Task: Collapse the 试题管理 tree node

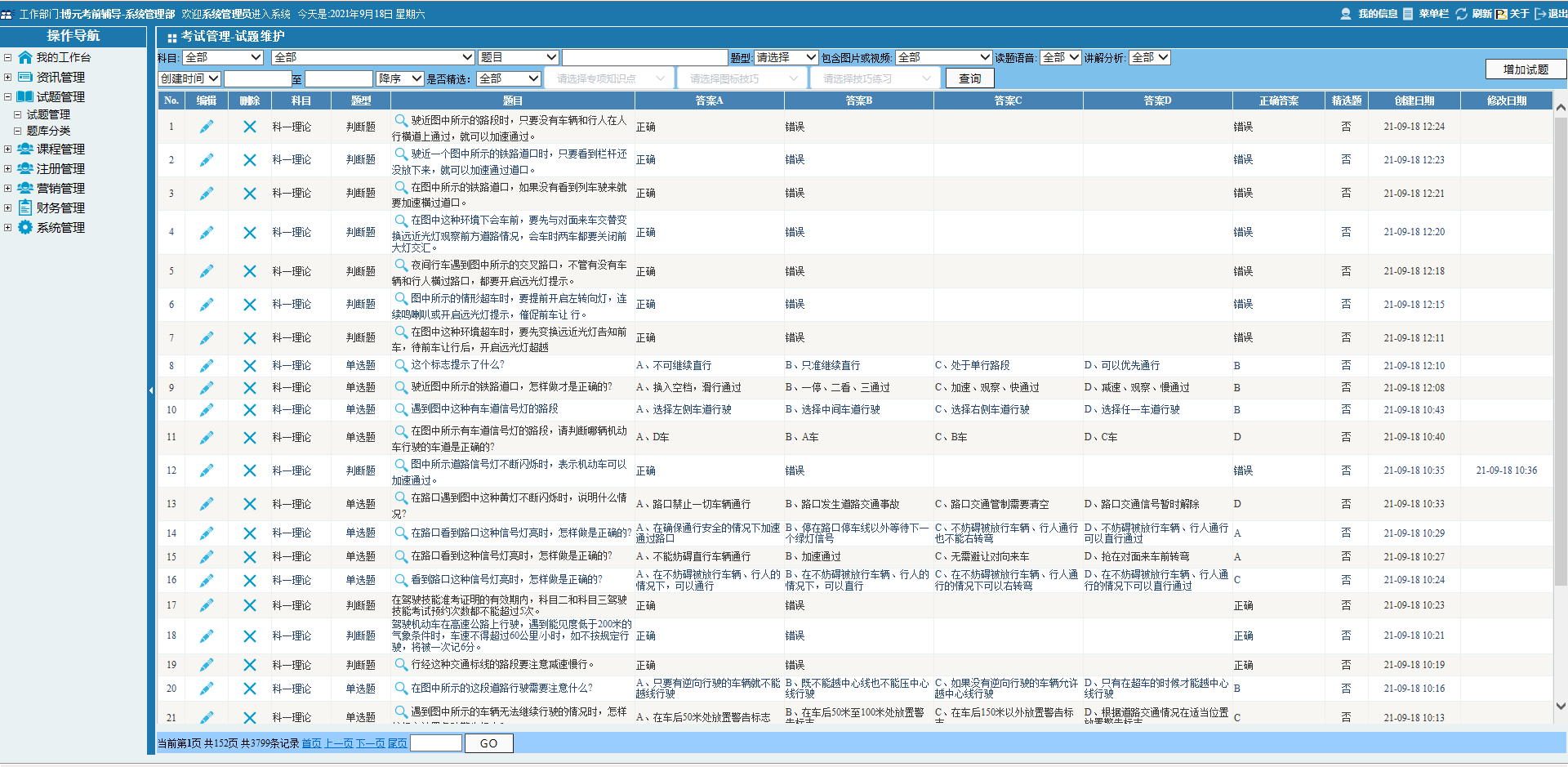Action: pyautogui.click(x=7, y=96)
